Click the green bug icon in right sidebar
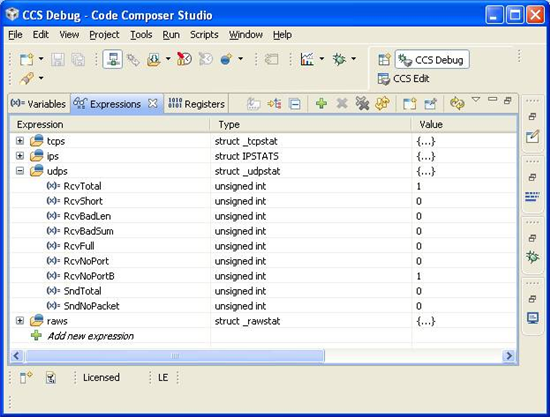This screenshot has width=550, height=417. (532, 257)
